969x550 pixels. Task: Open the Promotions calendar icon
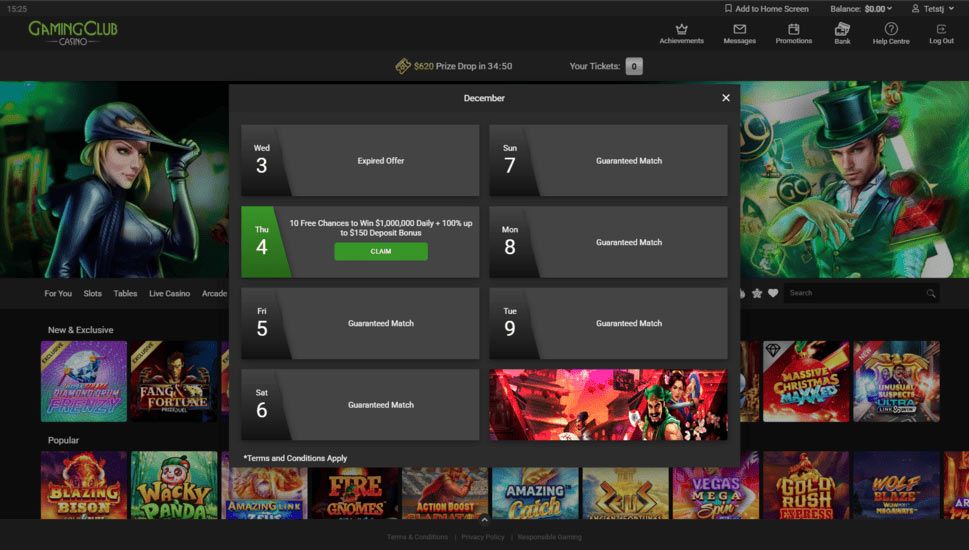click(x=793, y=29)
